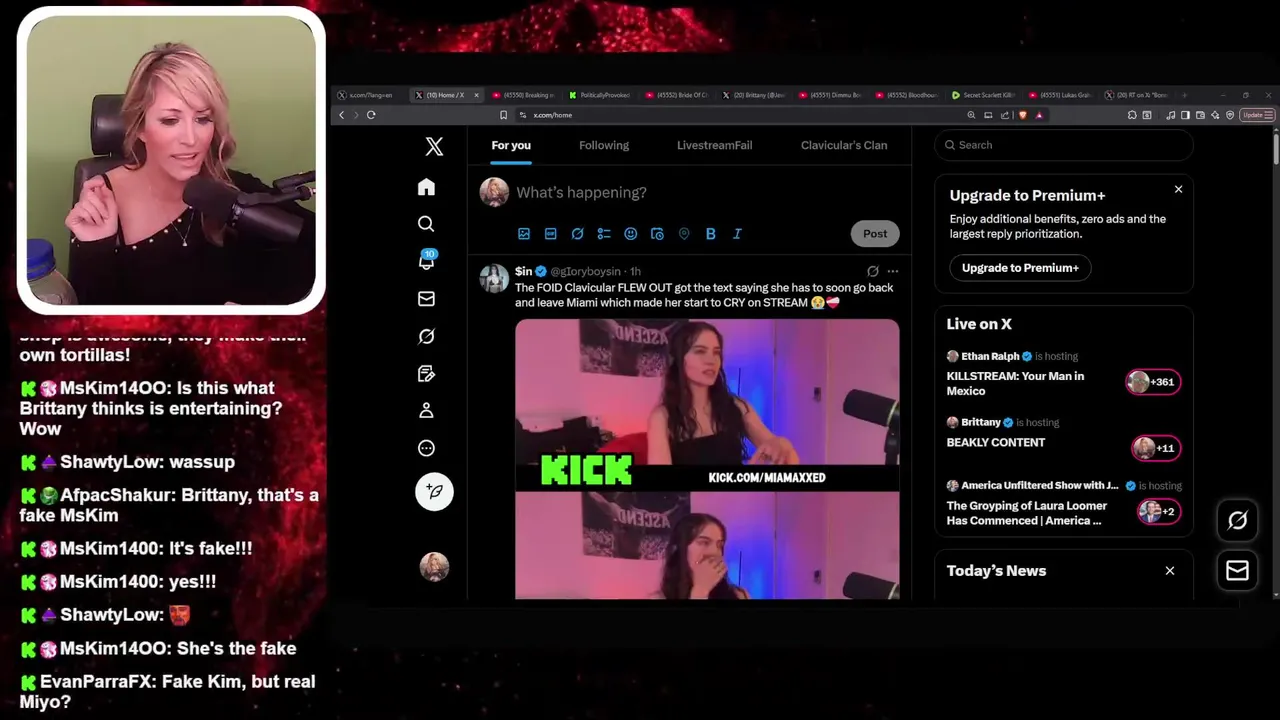The image size is (1280, 720).
Task: Click the Search input field
Action: pyautogui.click(x=1064, y=145)
